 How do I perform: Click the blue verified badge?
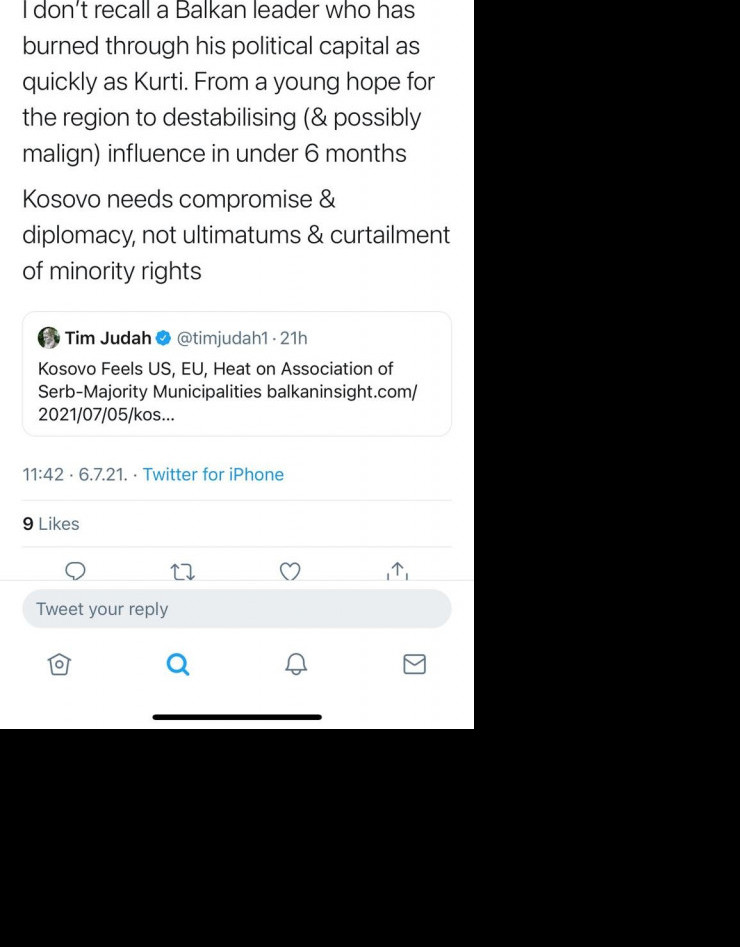pyautogui.click(x=163, y=338)
